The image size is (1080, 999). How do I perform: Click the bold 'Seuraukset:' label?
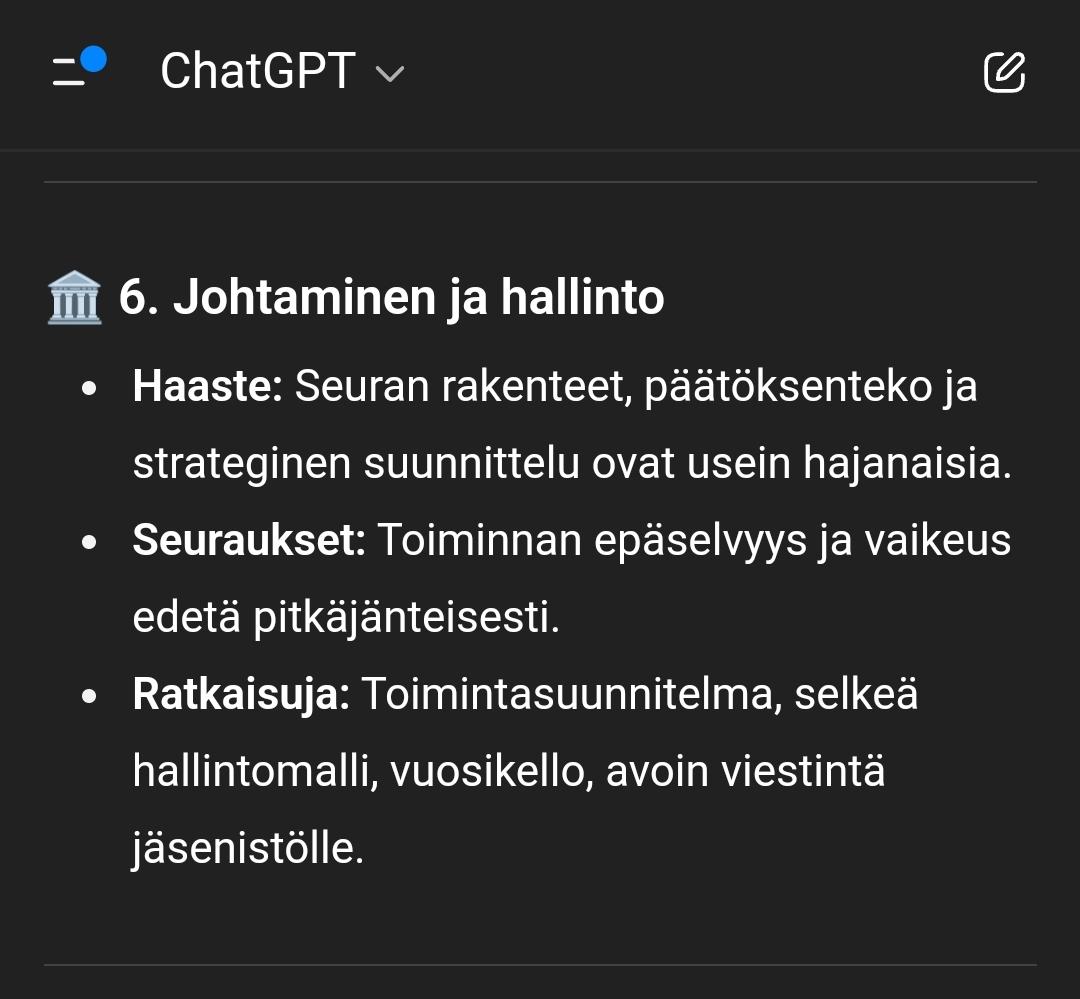click(249, 541)
